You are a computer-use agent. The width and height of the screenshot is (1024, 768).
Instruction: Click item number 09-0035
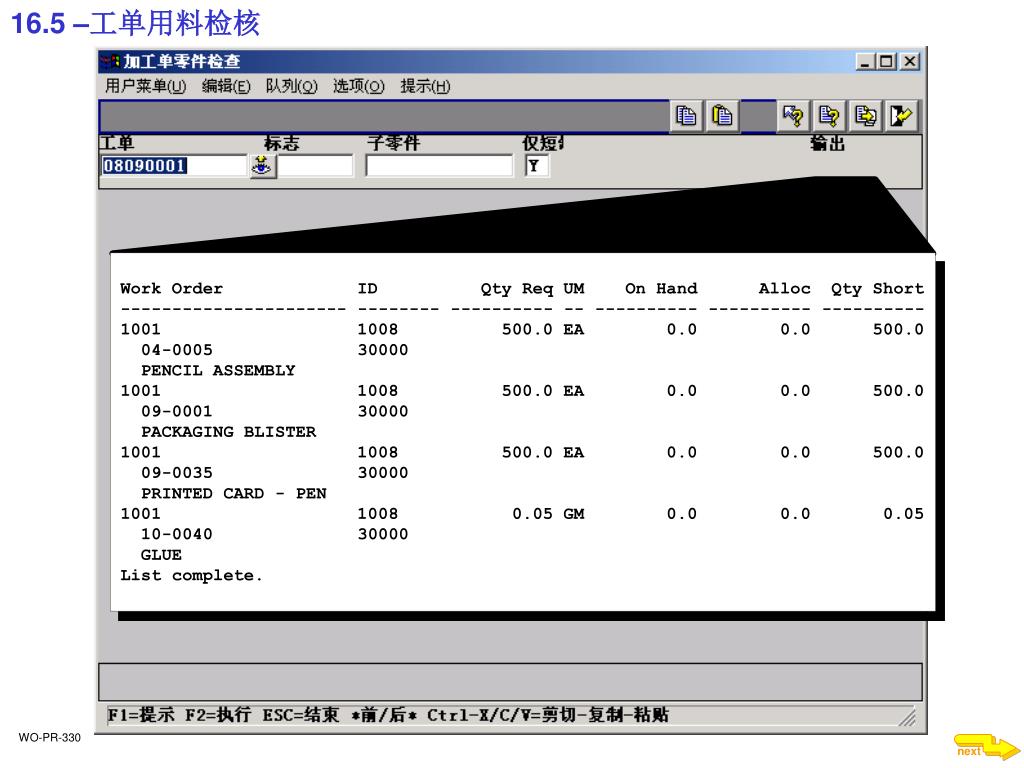(x=176, y=473)
